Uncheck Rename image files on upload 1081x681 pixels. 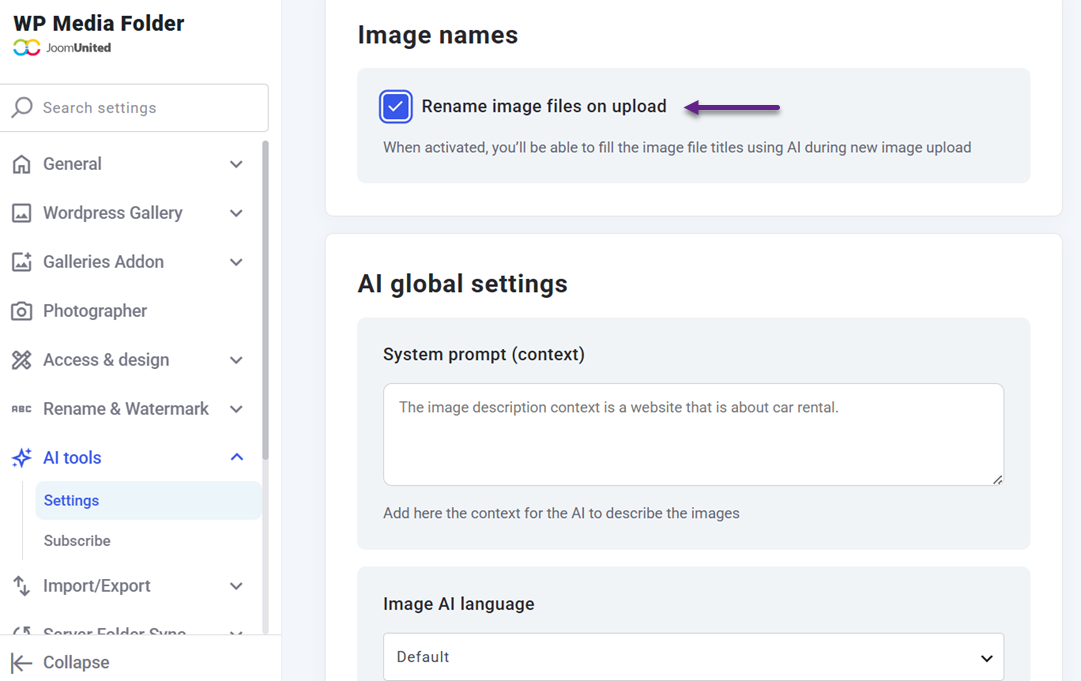click(x=396, y=107)
